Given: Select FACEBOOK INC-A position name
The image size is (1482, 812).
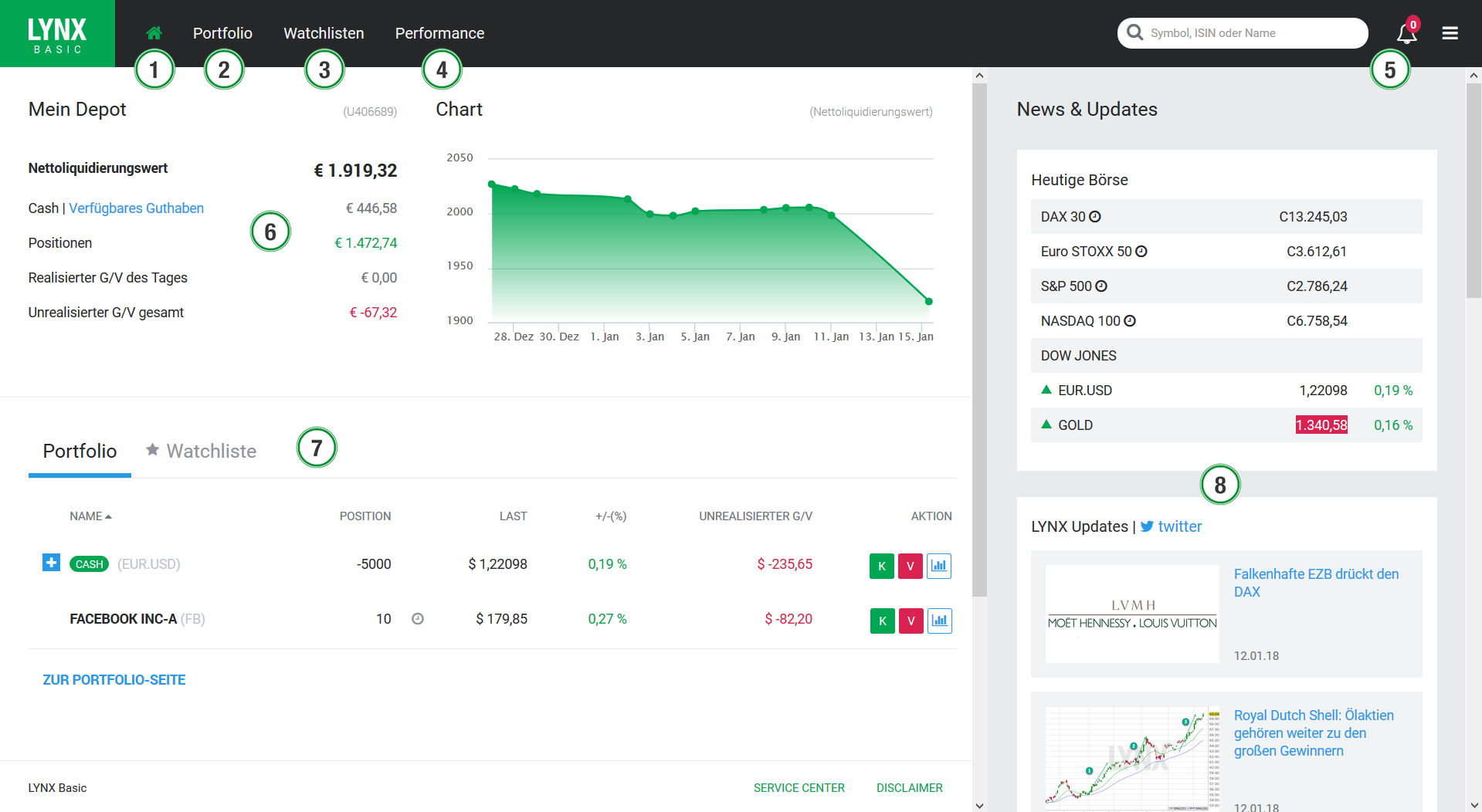Looking at the screenshot, I should point(124,619).
